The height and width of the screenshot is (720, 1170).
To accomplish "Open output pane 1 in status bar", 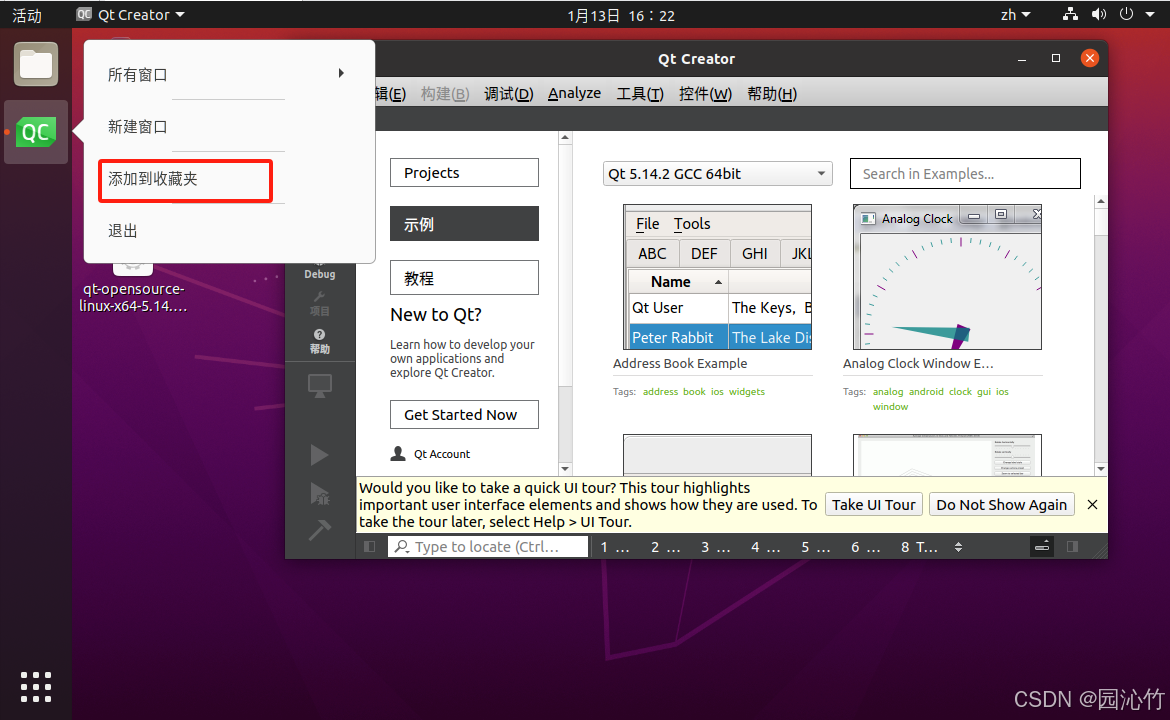I will pos(616,547).
